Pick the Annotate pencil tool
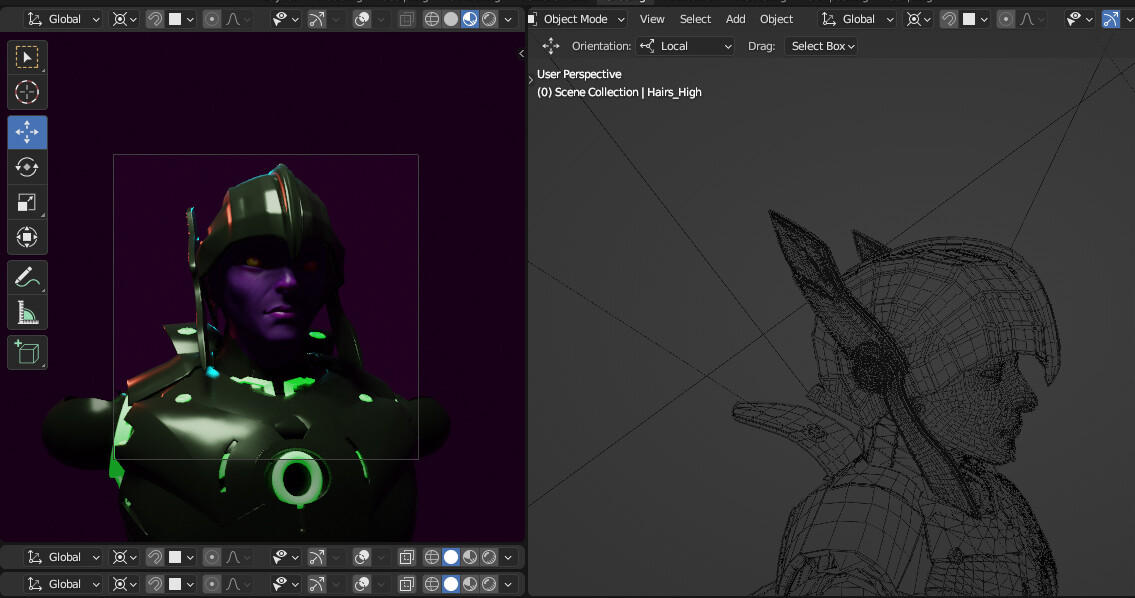This screenshot has height=598, width=1135. point(27,277)
